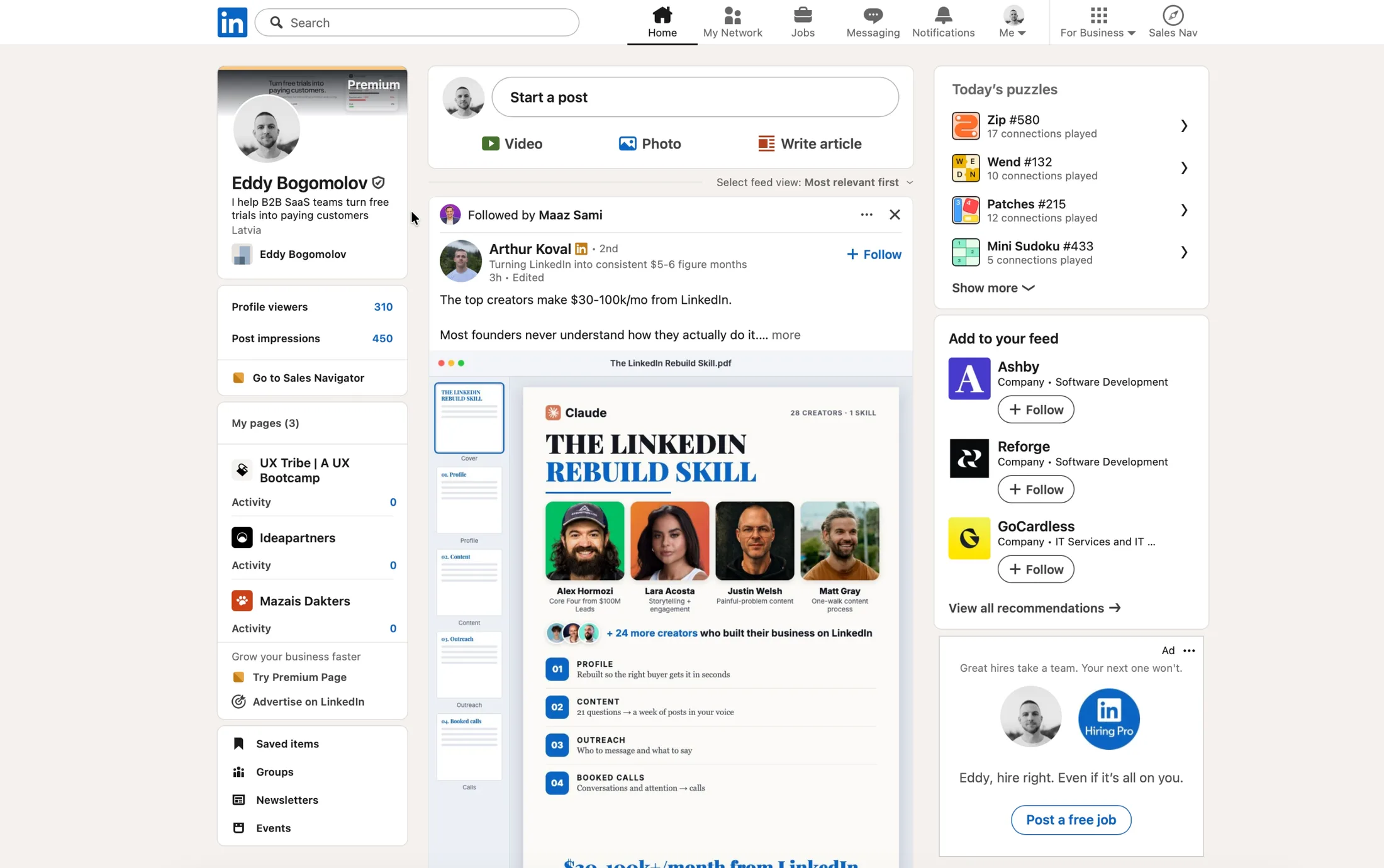Viewport: 1384px width, 868px height.
Task: Click the Video post icon
Action: coord(491,143)
